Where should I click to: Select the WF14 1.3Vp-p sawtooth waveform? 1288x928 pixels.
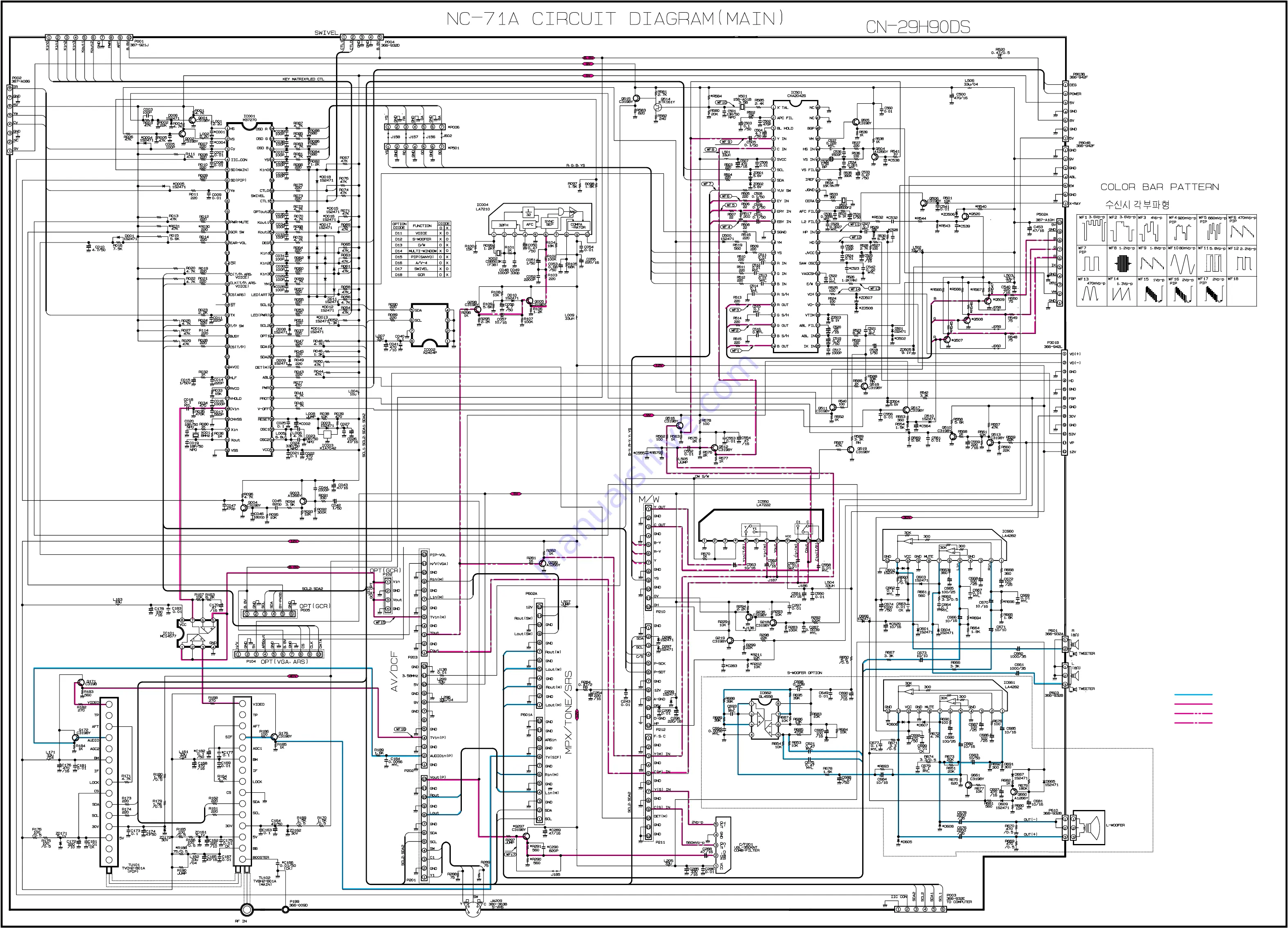coord(1122,291)
